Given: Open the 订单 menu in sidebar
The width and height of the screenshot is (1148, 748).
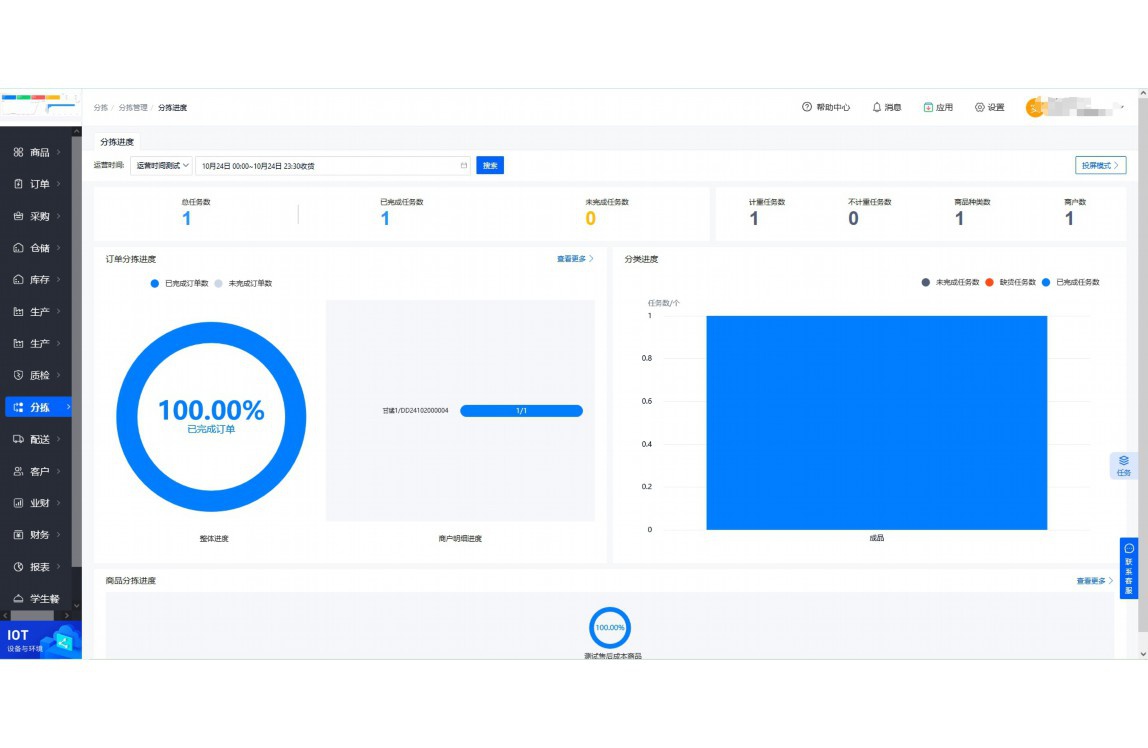Looking at the screenshot, I should click(x=38, y=184).
